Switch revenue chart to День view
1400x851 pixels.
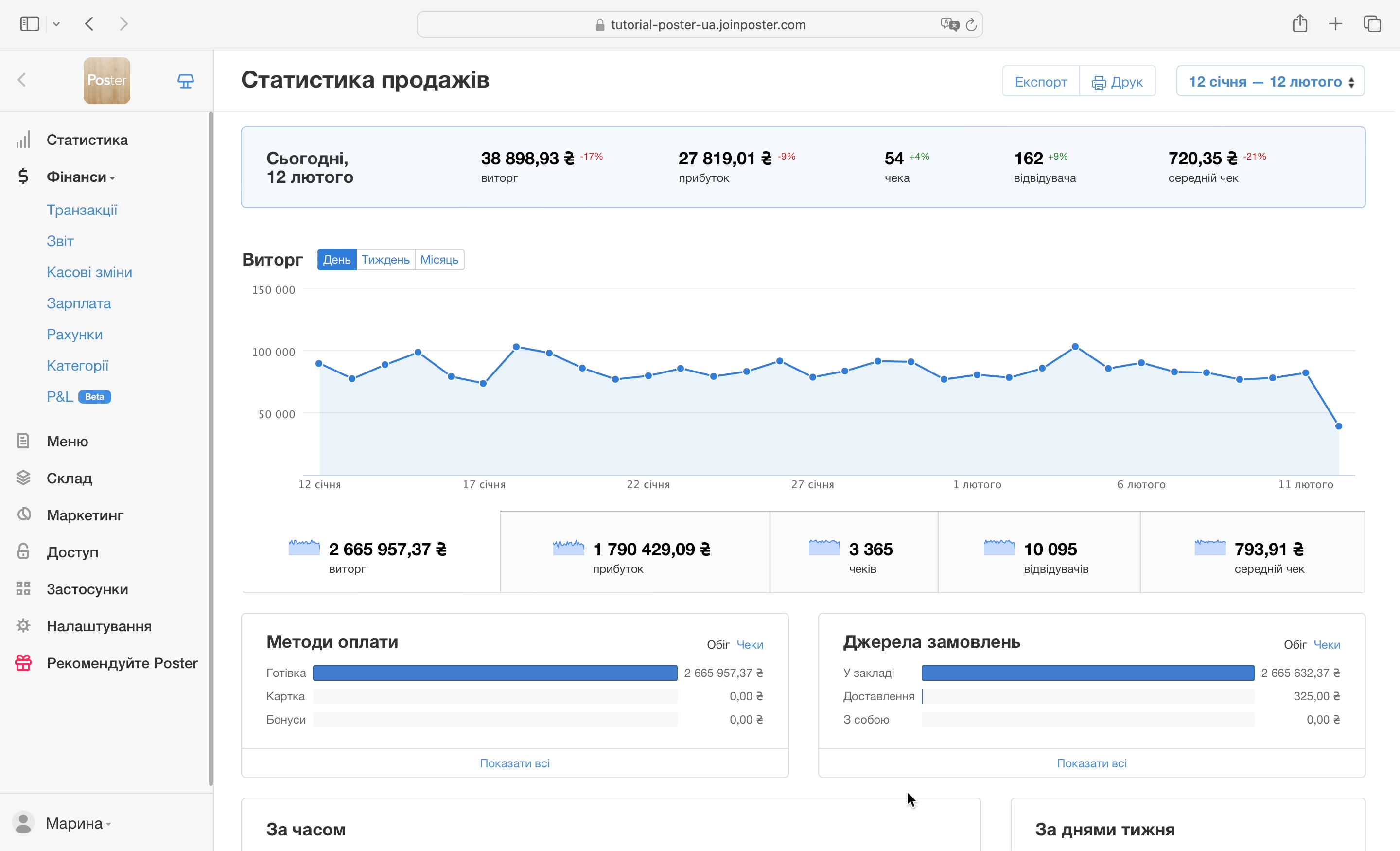(x=337, y=260)
